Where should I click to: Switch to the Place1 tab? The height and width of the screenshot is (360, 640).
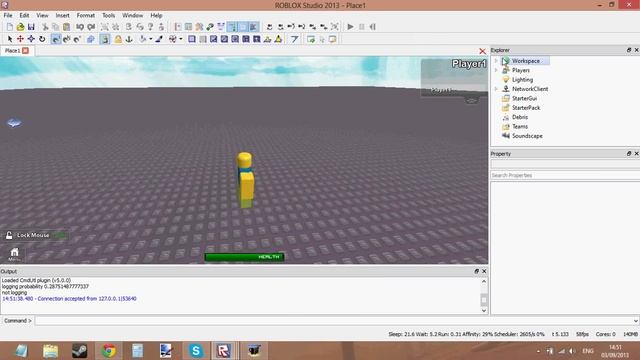(12, 51)
